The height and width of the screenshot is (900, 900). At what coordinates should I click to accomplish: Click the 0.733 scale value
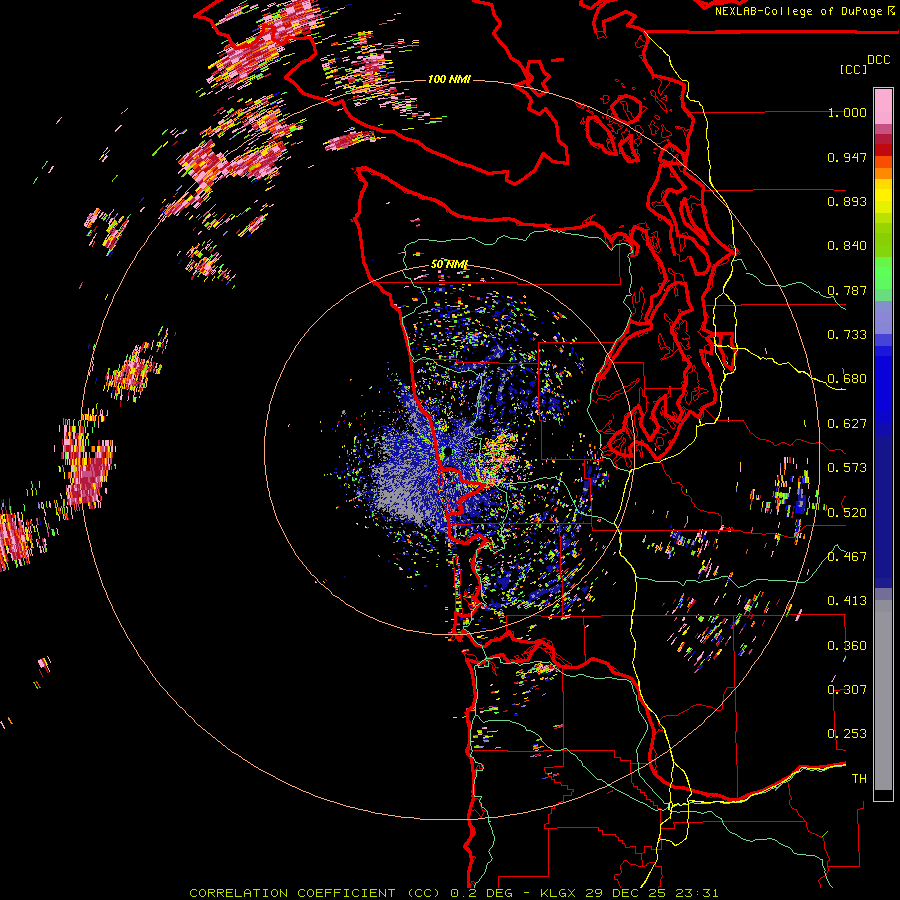point(847,335)
